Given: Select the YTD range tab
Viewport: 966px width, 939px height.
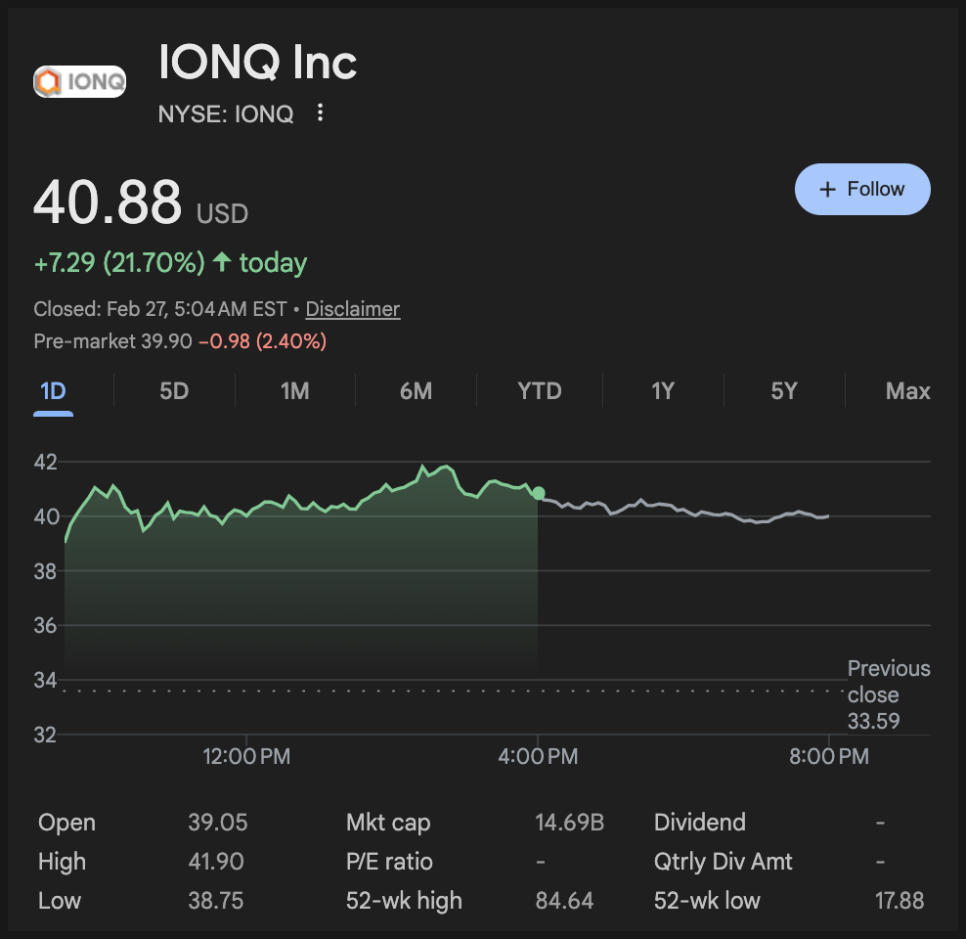Looking at the screenshot, I should [539, 391].
